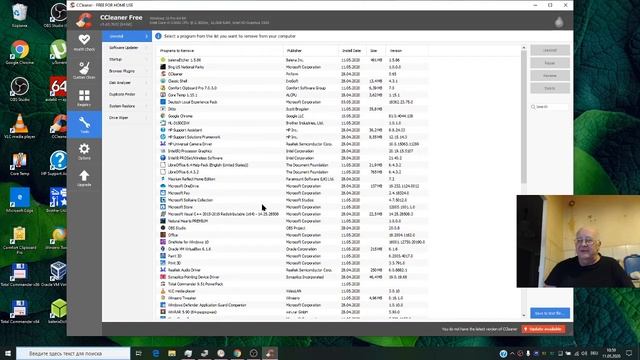The width and height of the screenshot is (640, 360).
Task: Click the Uninstall button on right panel
Action: [550, 50]
